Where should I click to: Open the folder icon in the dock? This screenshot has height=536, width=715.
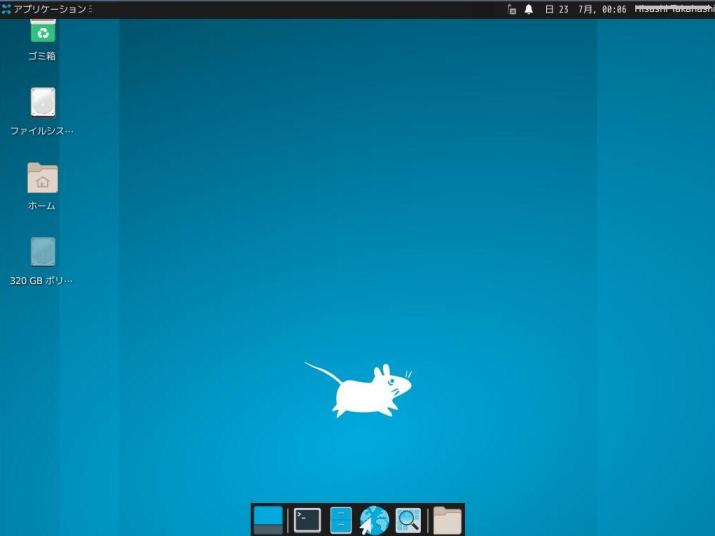point(447,520)
